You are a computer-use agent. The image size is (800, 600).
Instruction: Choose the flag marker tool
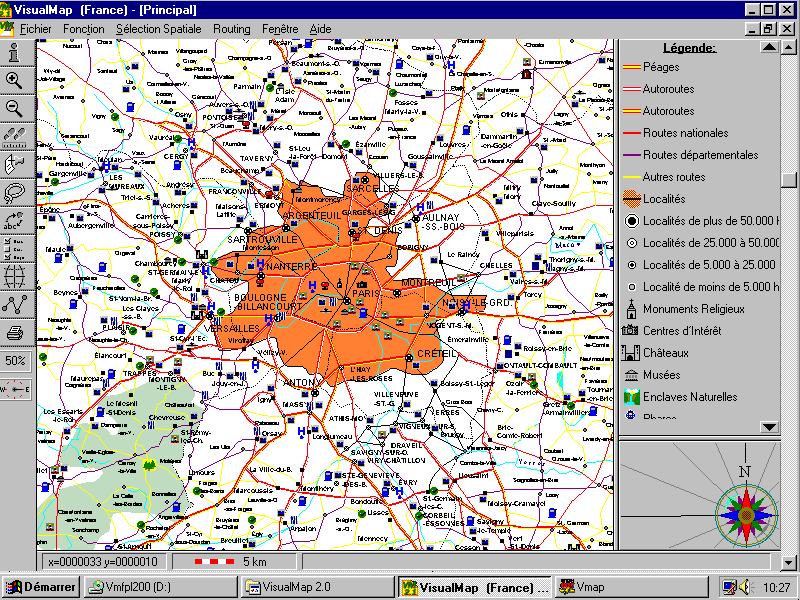coord(15,164)
